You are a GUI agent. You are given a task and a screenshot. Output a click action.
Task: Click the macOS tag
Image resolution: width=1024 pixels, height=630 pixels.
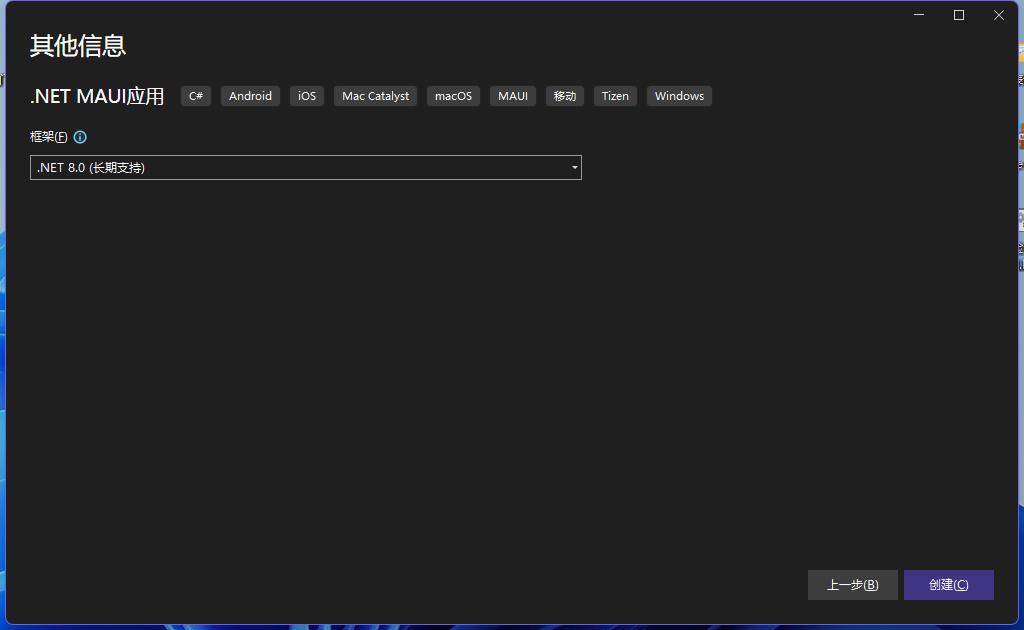(x=453, y=96)
